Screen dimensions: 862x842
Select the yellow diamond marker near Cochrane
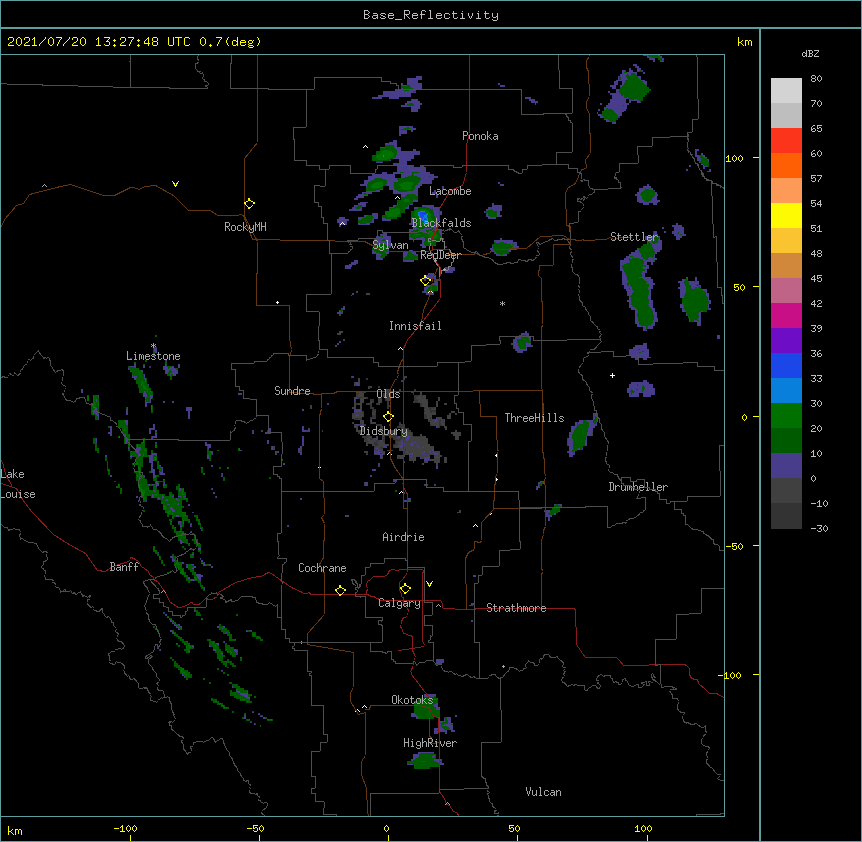pyautogui.click(x=340, y=590)
